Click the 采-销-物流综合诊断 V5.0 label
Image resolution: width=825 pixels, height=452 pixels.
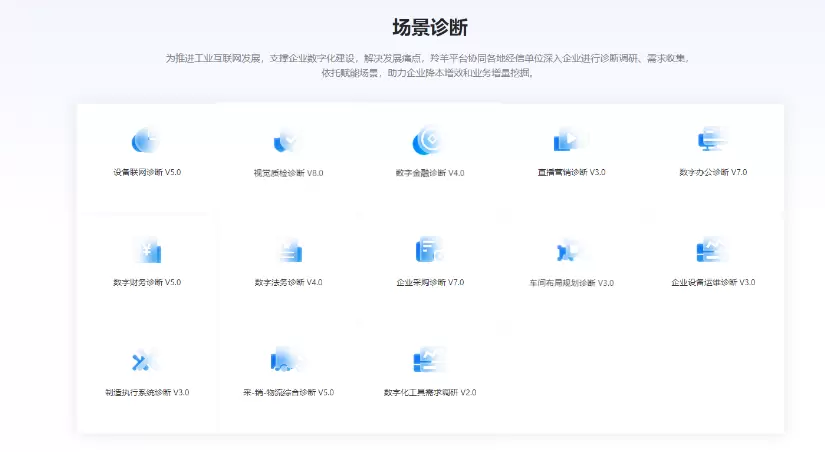[288, 392]
